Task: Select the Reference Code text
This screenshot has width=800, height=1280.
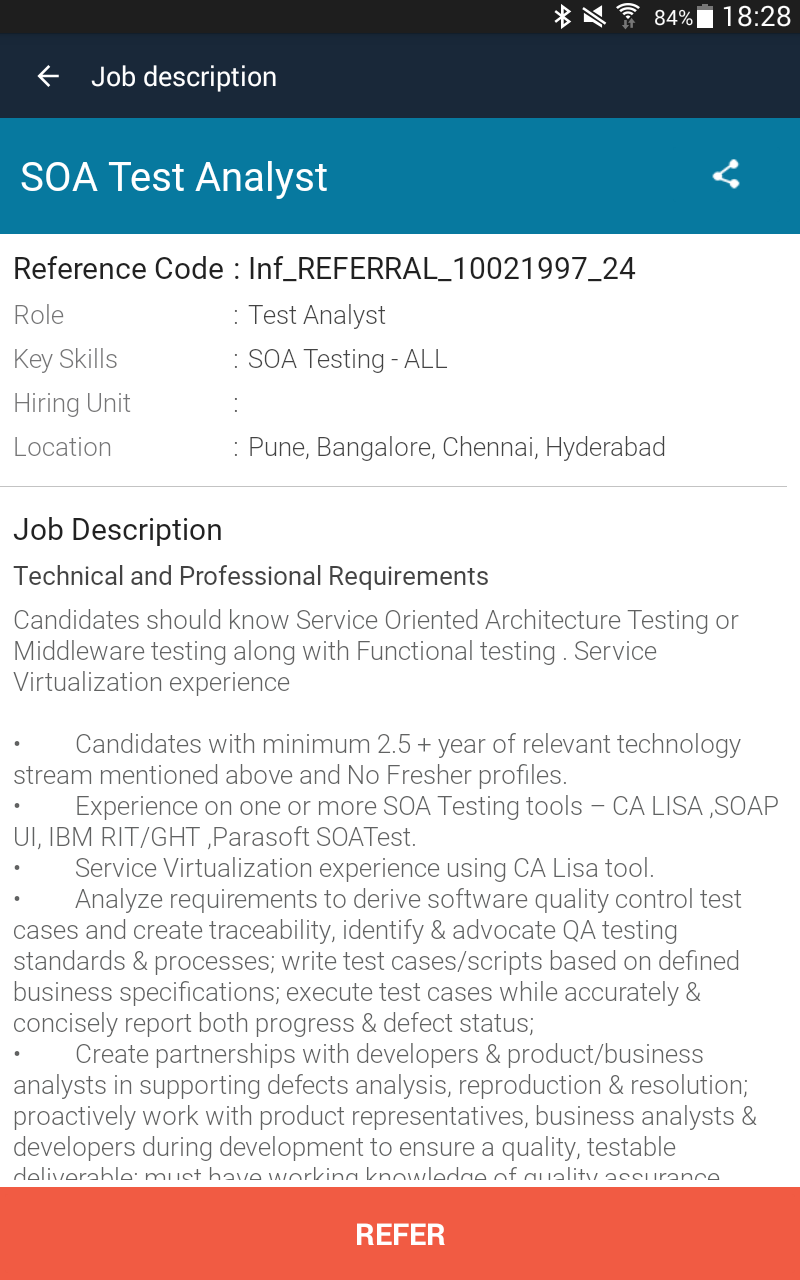Action: coord(324,269)
